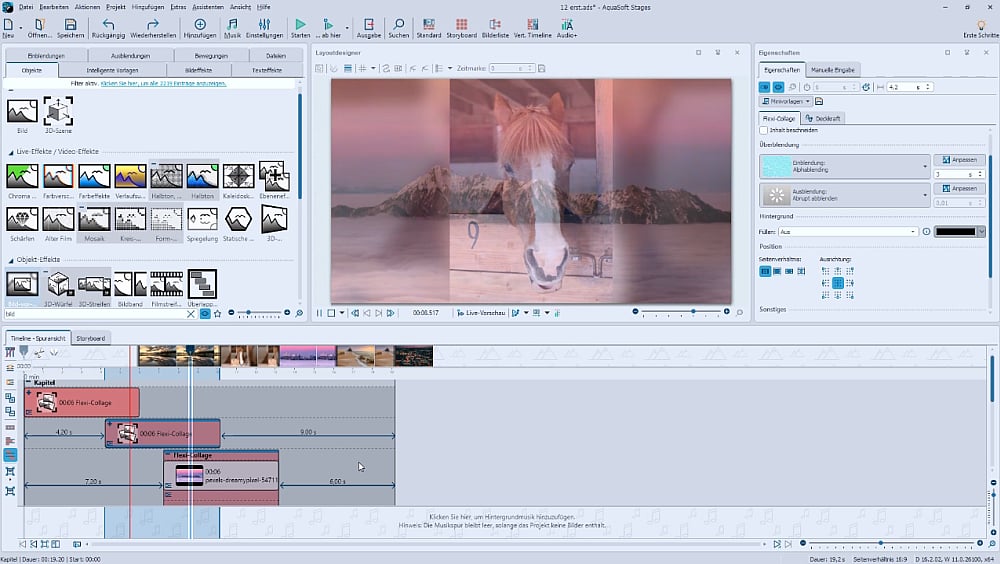Select the Filmstreifen object effect
Viewport: 1000px width, 564px height.
(166, 284)
